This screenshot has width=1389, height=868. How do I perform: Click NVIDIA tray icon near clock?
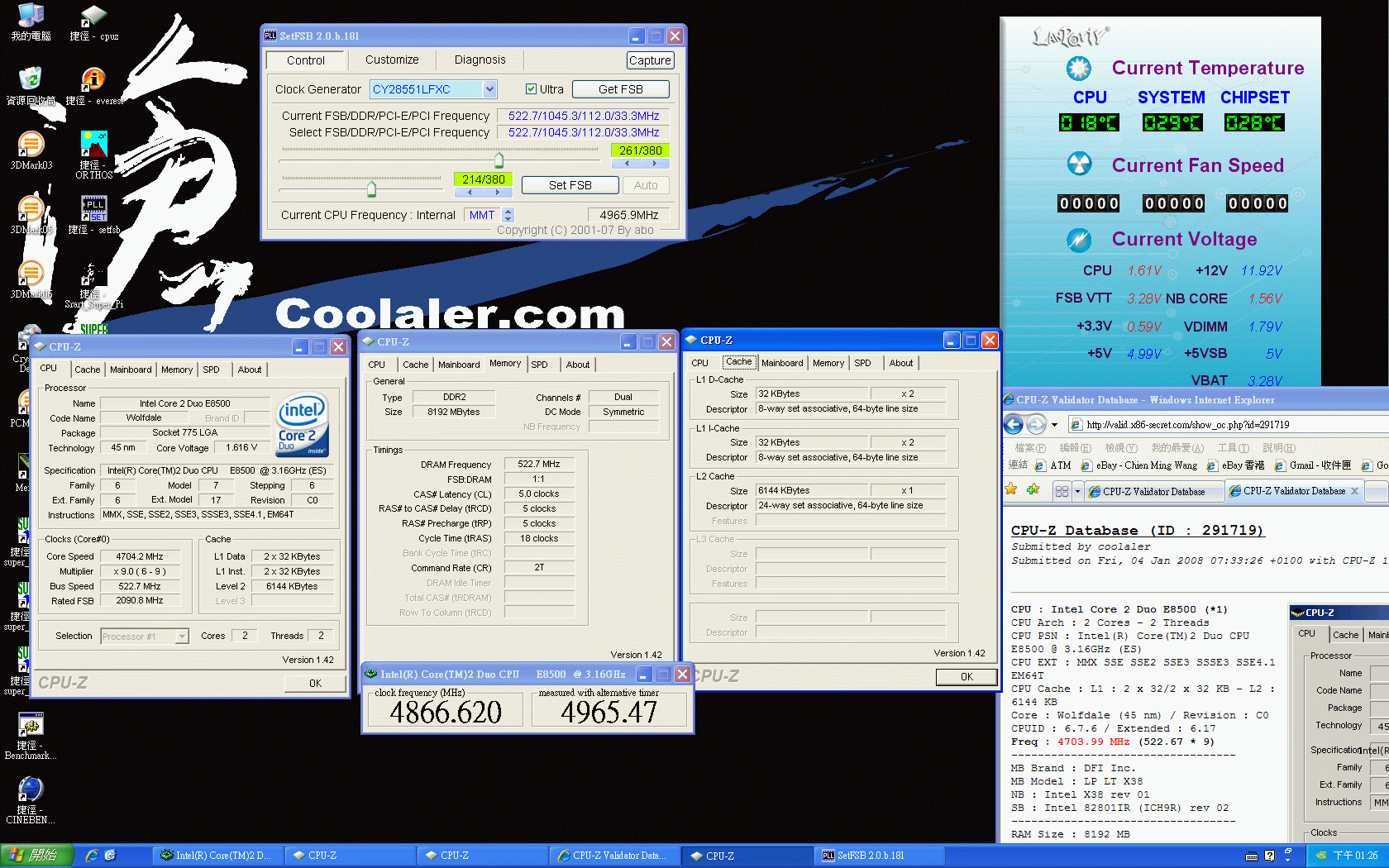pos(1320,856)
